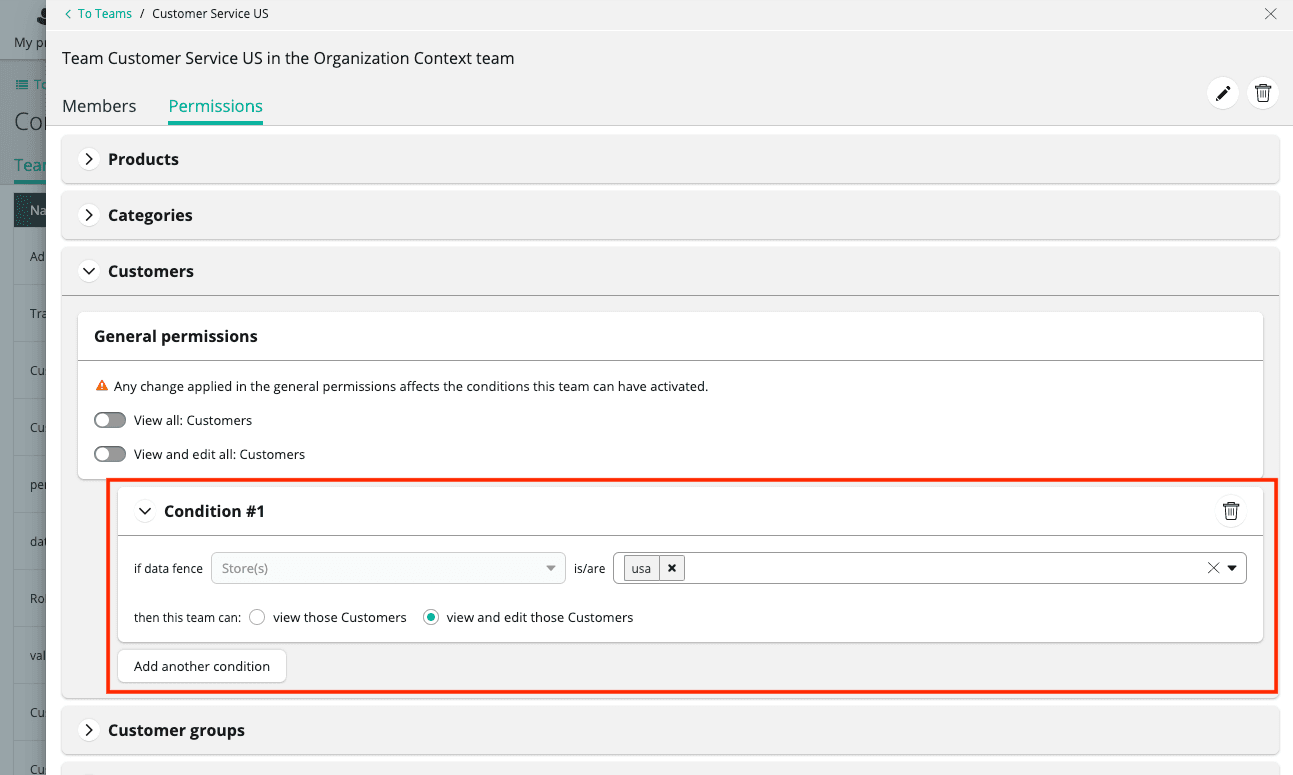Expand the Products section
The height and width of the screenshot is (775, 1293).
(x=88, y=158)
